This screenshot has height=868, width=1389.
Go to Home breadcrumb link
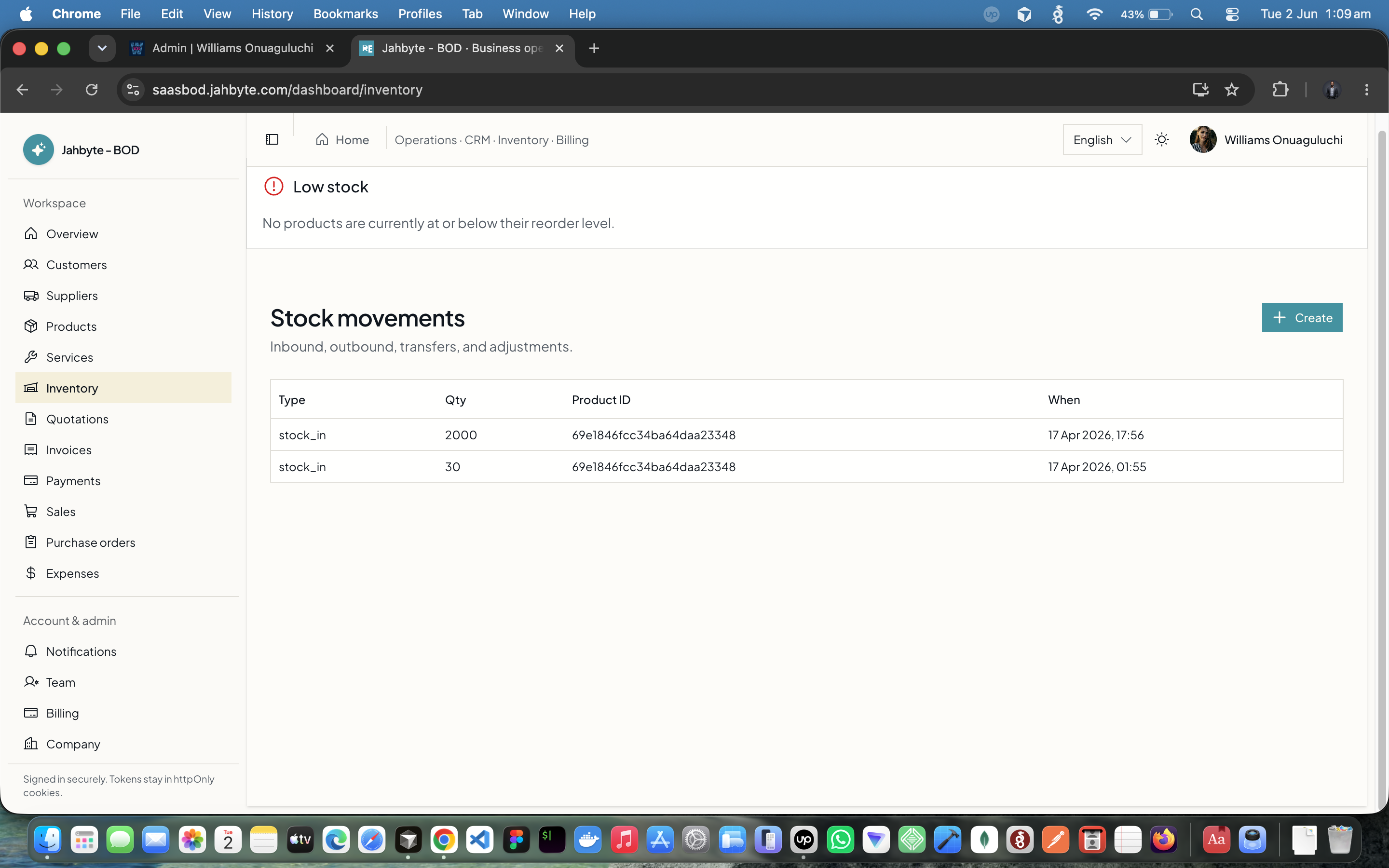tap(342, 139)
